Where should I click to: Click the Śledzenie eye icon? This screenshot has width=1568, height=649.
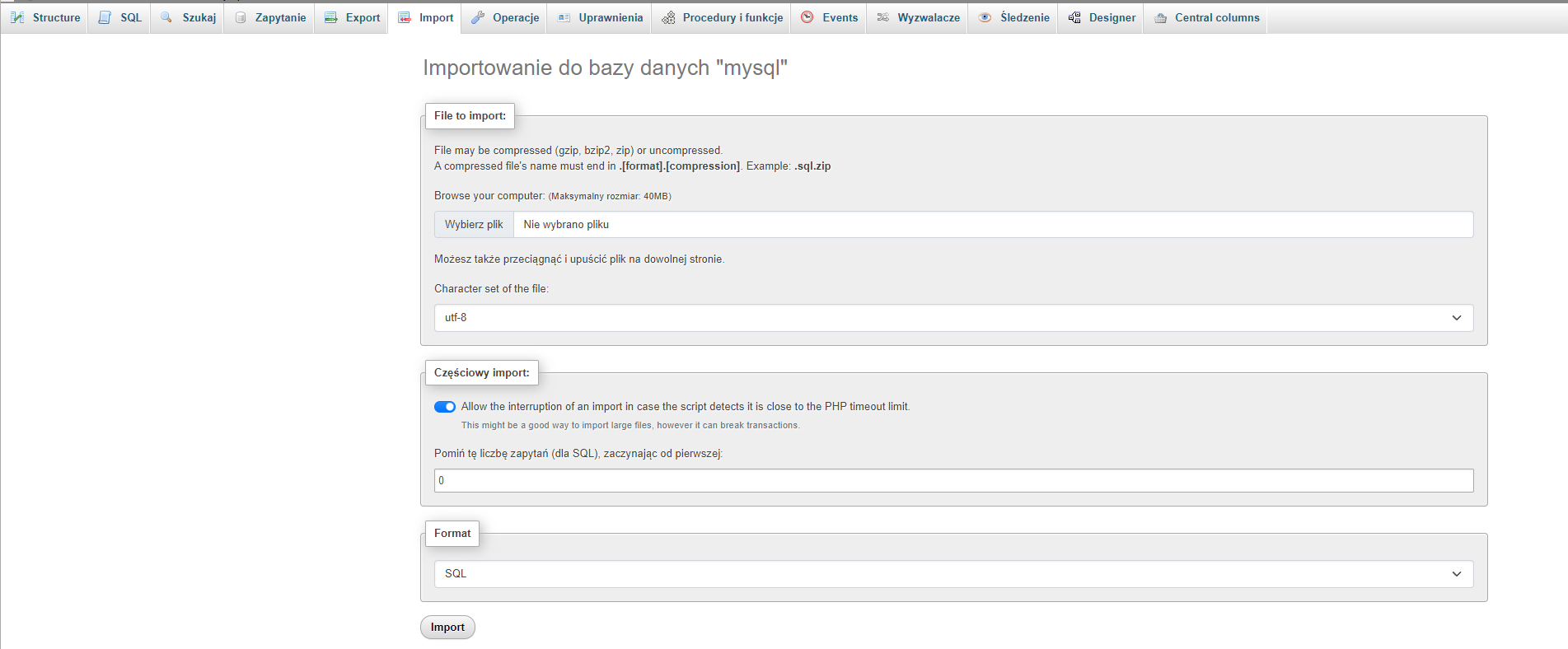tap(985, 17)
